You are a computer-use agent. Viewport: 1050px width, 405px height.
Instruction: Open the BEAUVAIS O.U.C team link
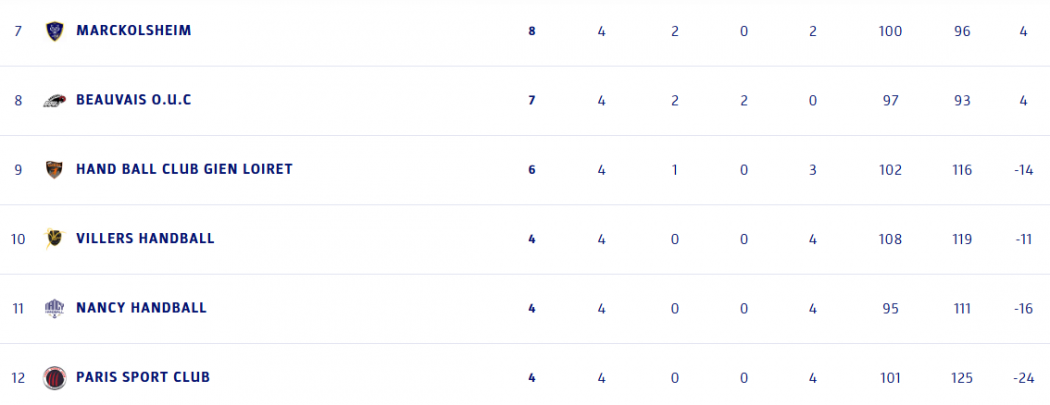[x=133, y=100]
